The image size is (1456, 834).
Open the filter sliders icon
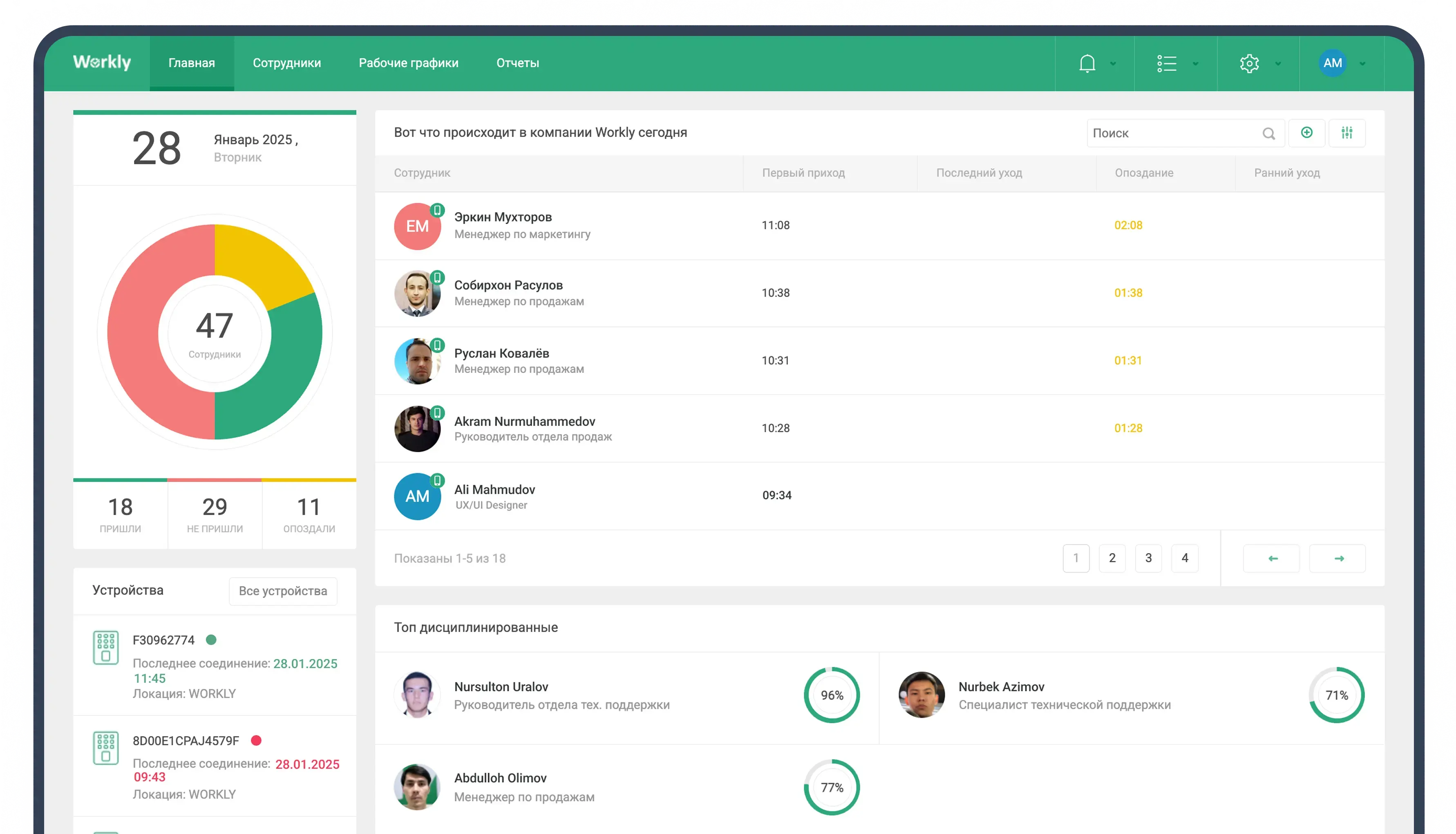[x=1346, y=133]
